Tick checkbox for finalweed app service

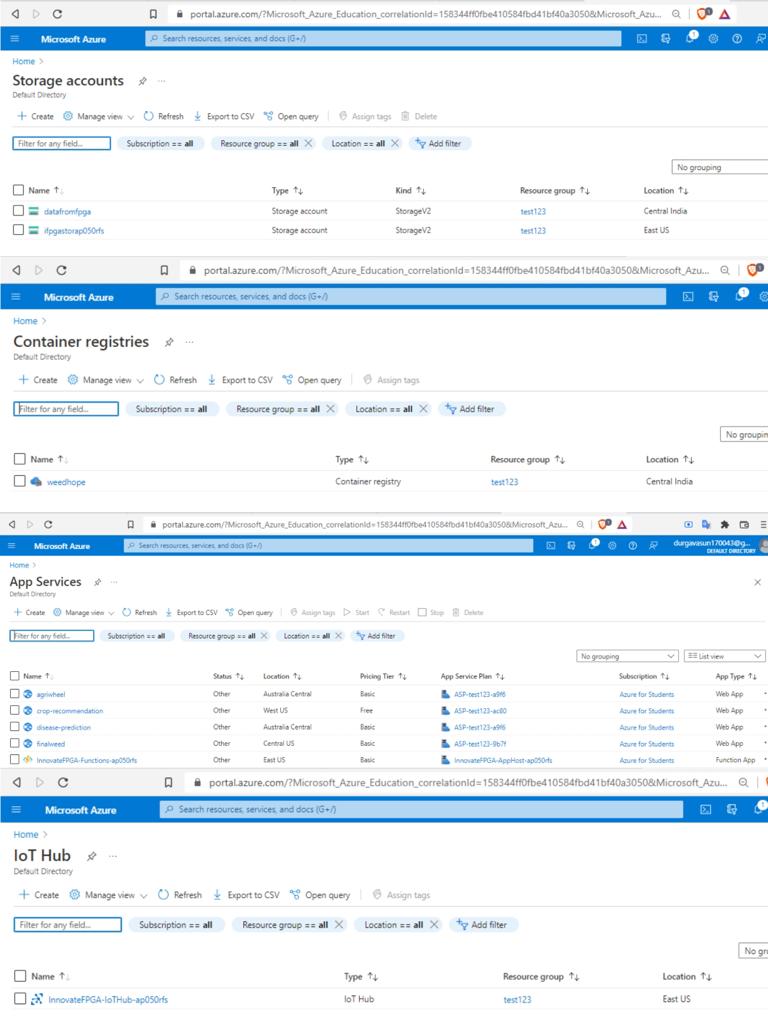pos(14,743)
